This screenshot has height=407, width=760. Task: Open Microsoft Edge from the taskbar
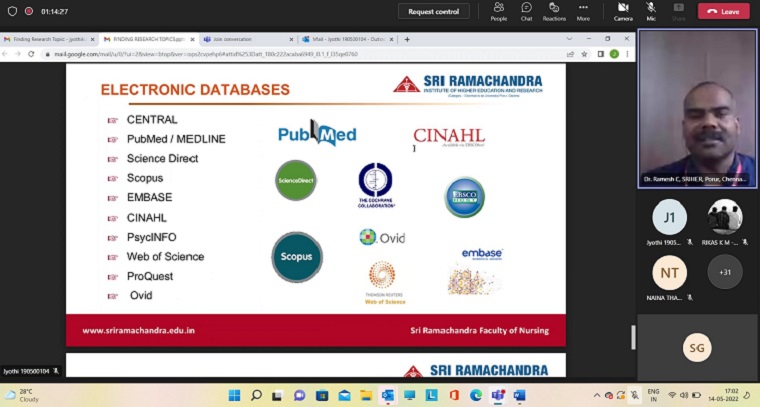[x=476, y=395]
